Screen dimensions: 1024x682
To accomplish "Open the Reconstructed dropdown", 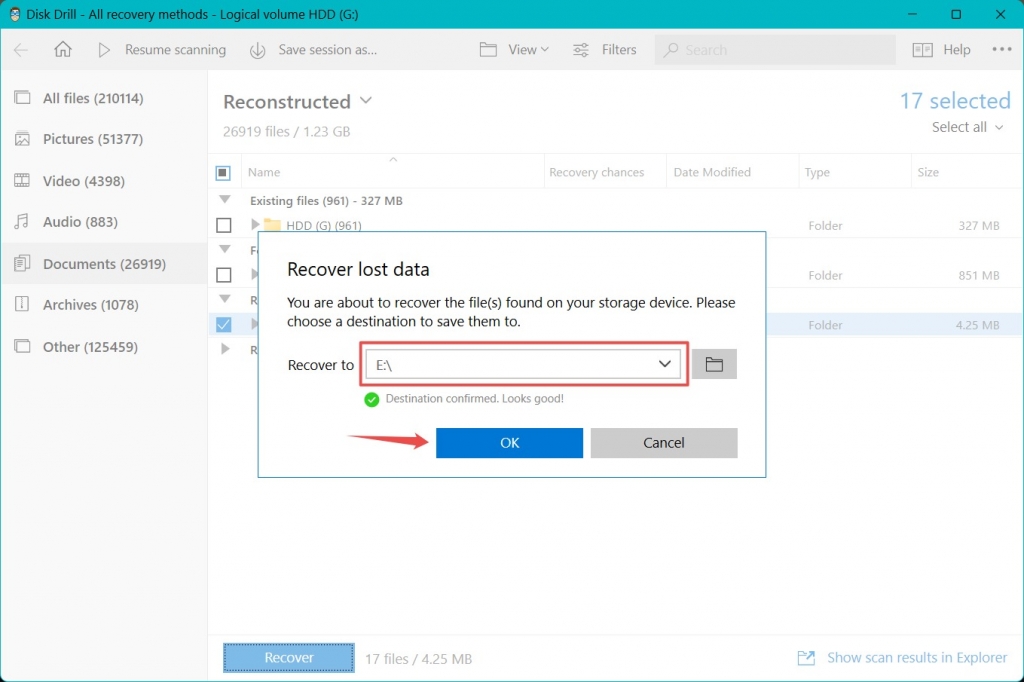I will [366, 101].
